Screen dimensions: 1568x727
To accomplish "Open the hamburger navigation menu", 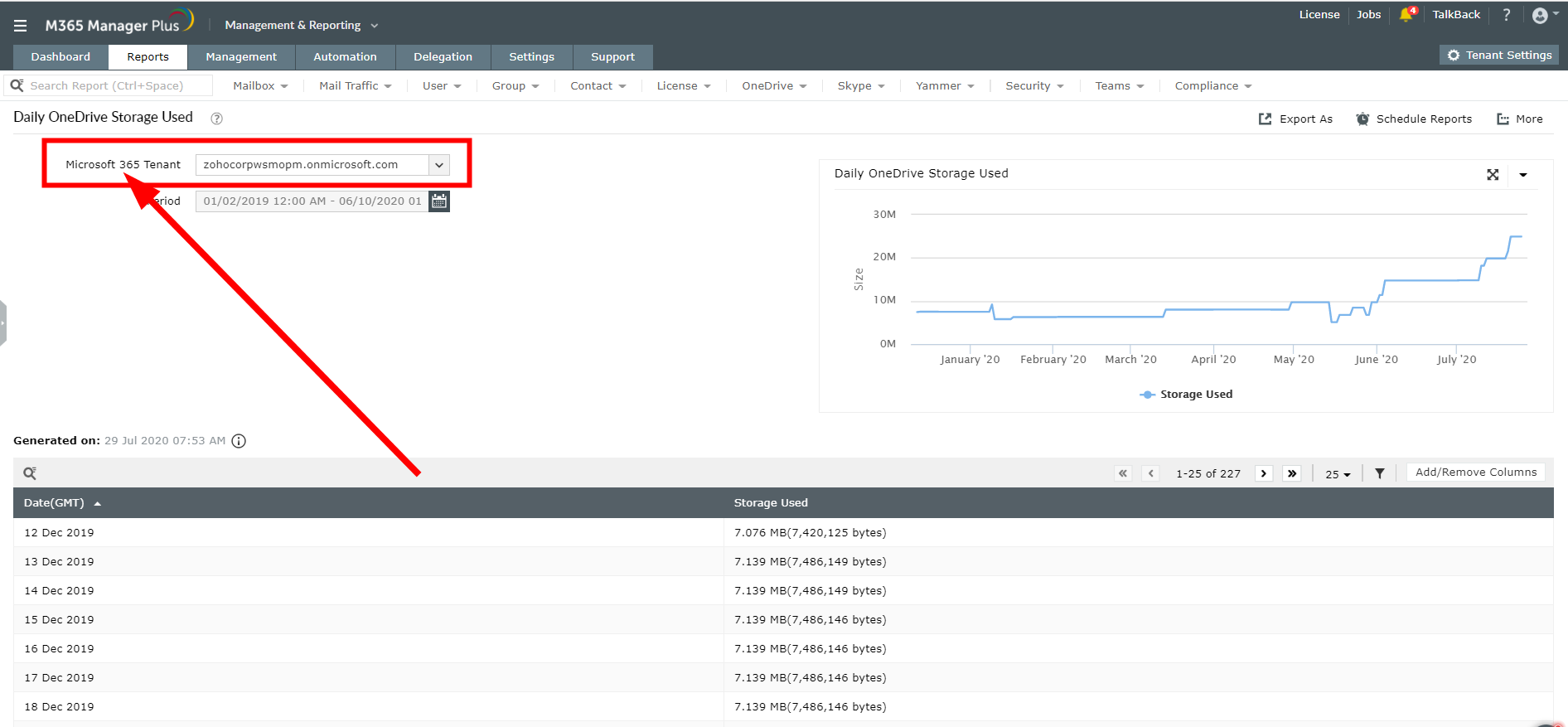I will click(21, 26).
